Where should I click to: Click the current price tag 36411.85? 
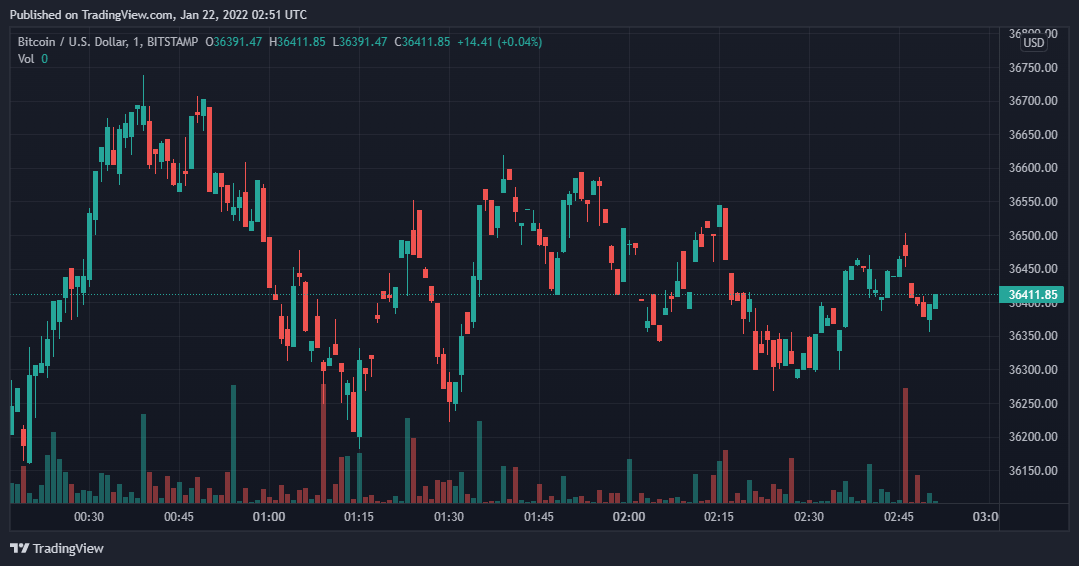1033,294
